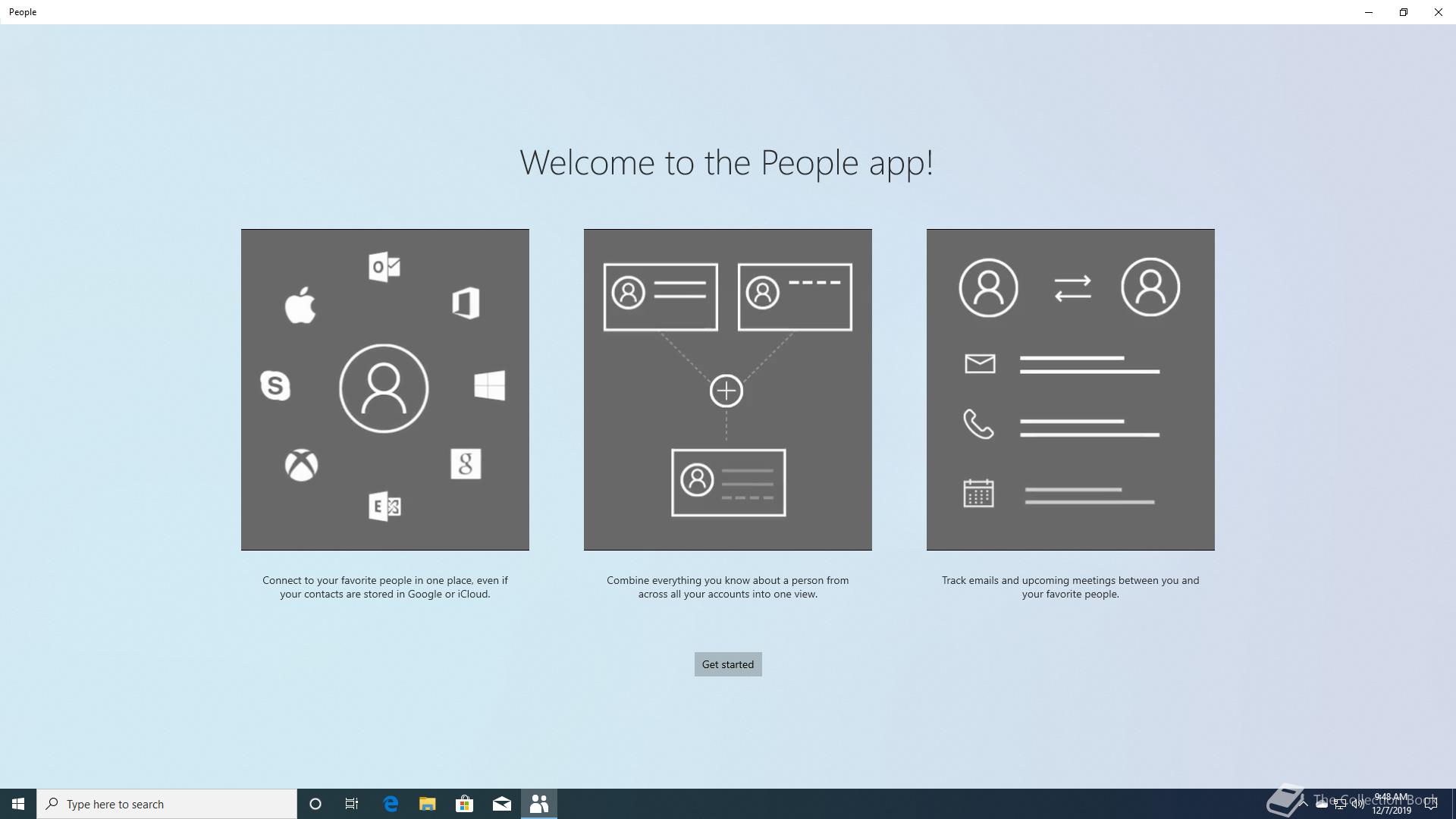1456x819 pixels.
Task: Click the People app taskbar icon
Action: pos(539,804)
